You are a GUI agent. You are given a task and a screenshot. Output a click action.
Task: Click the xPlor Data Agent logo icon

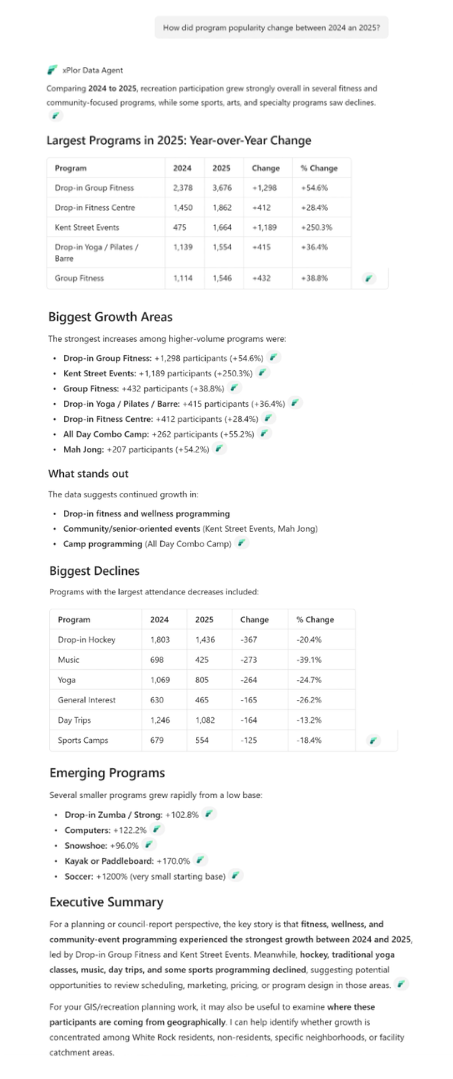point(52,70)
